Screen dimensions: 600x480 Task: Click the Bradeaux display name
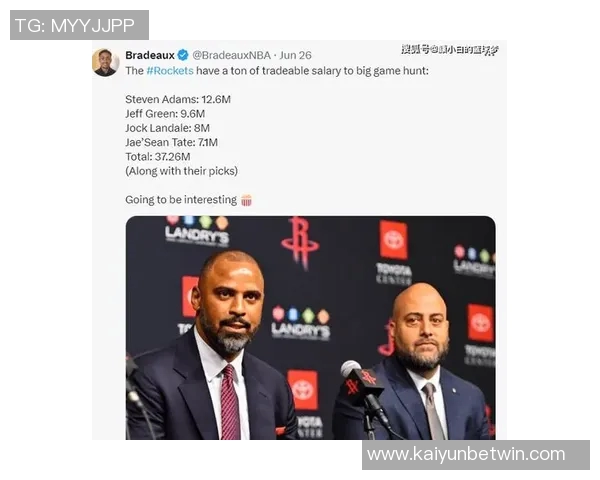point(150,55)
